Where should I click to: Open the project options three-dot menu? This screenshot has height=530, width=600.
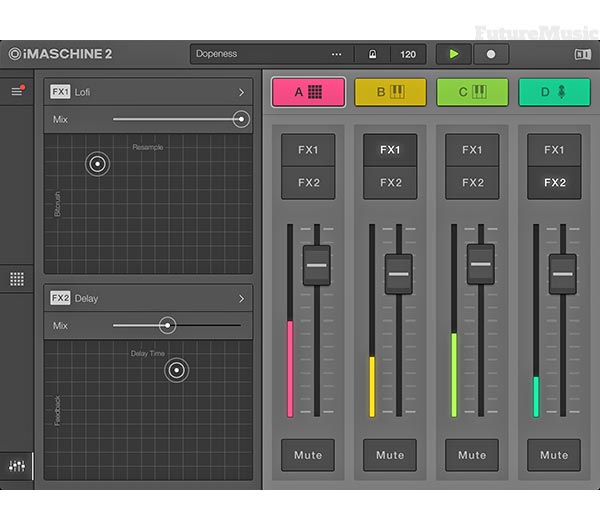click(x=336, y=54)
